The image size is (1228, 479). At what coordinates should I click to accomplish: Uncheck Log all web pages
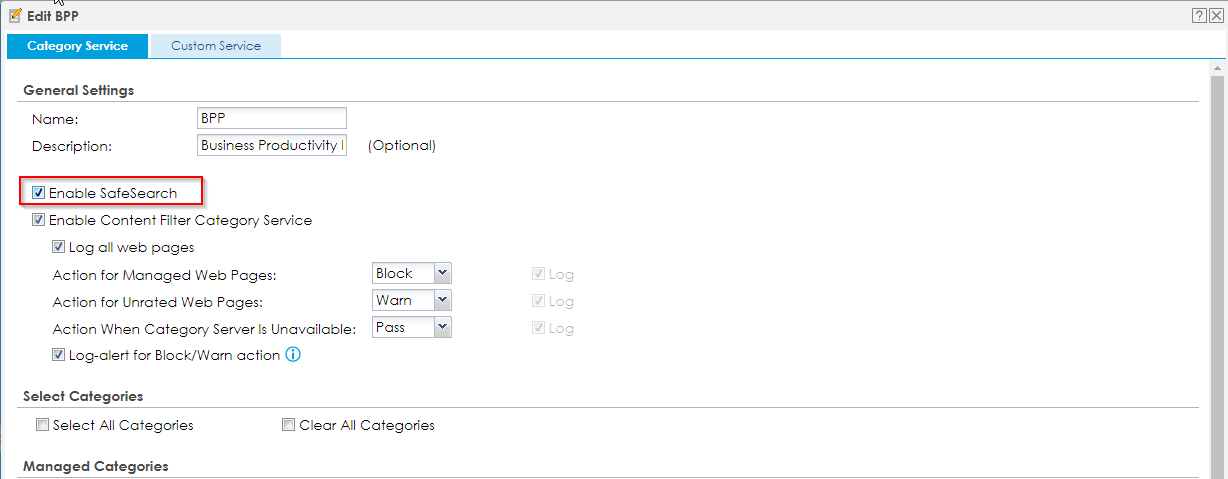(59, 247)
